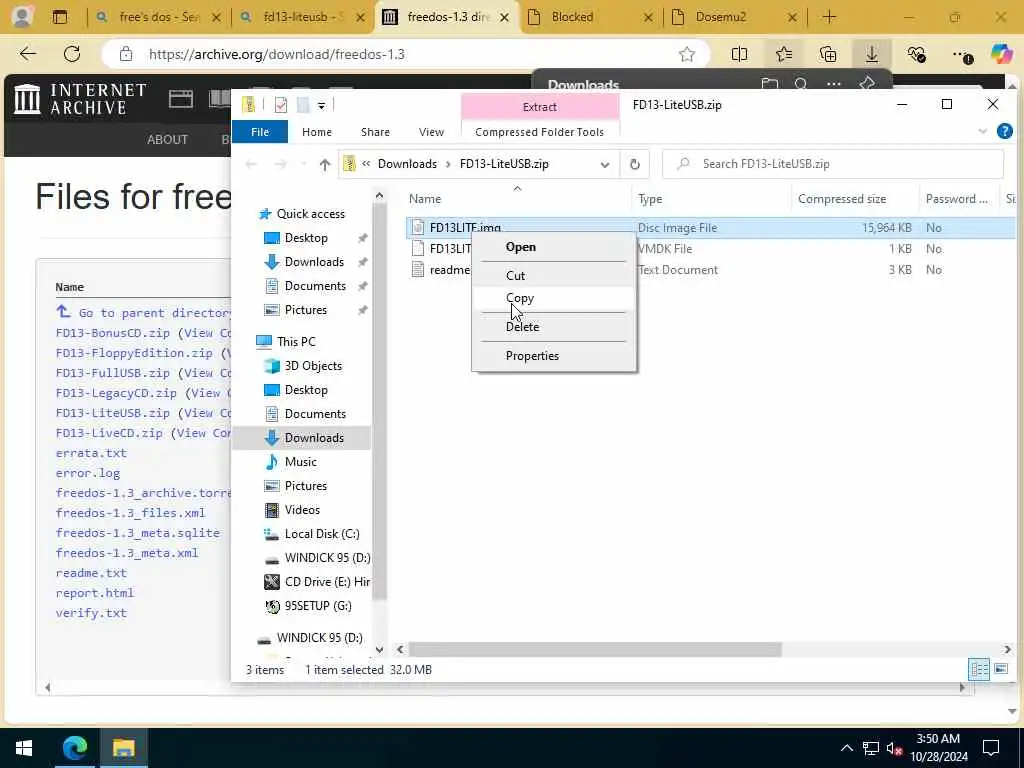Click Properties icon in quick access toolbar
Image resolution: width=1024 pixels, height=768 pixels.
click(281, 105)
